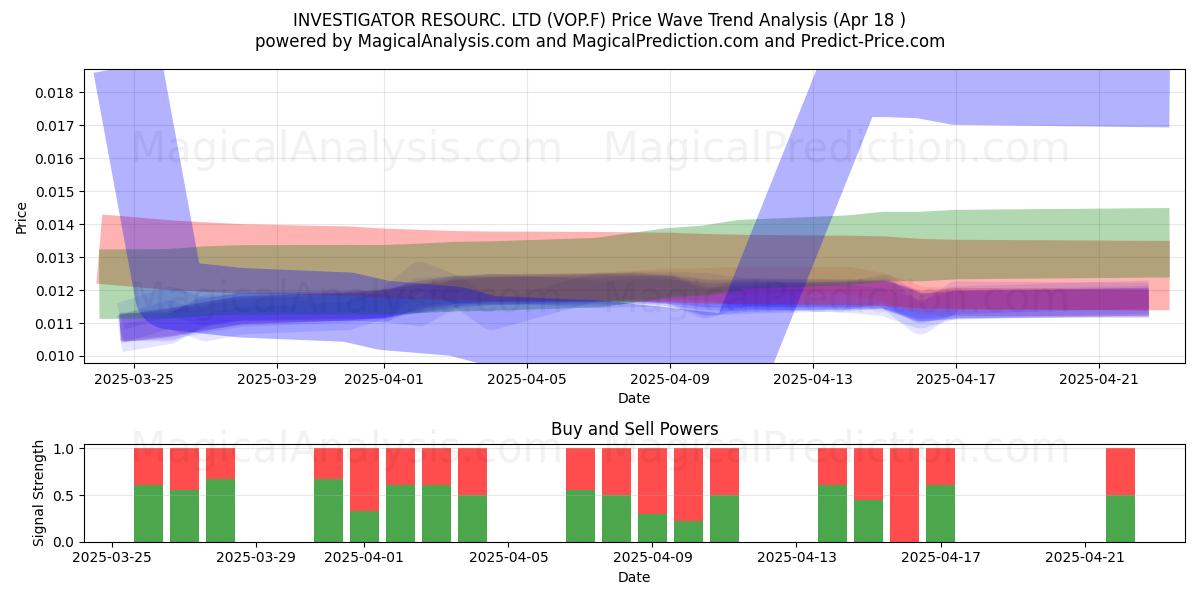Click the first bar after 2025-03-25 in Buy and Sell Powers
Viewport: 1200px width, 600px height.
click(x=148, y=495)
